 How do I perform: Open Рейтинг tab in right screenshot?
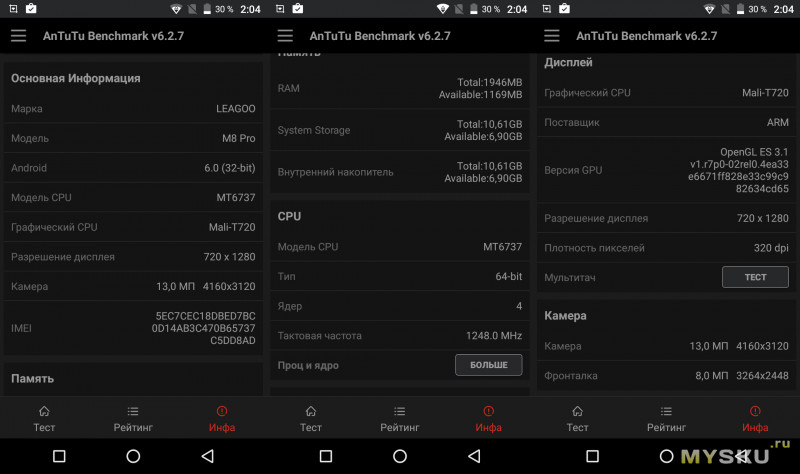(666, 419)
